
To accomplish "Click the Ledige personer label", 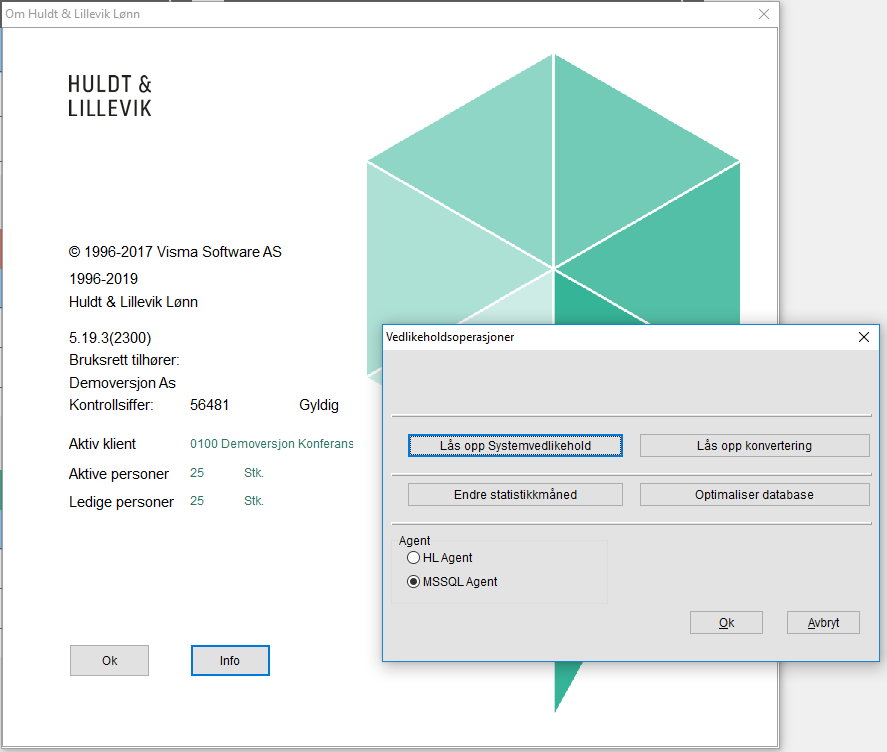I will tap(121, 502).
